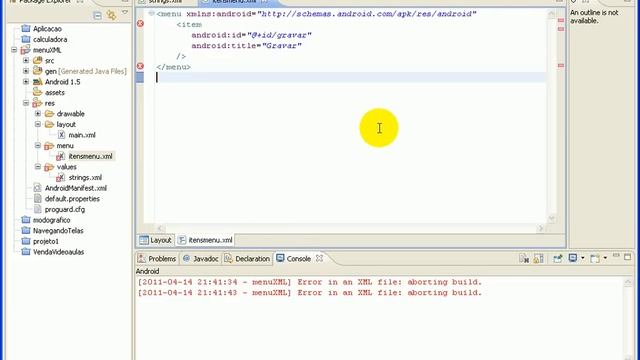The width and height of the screenshot is (640, 360).
Task: Select proguard.cfg file
Action: pos(65,209)
